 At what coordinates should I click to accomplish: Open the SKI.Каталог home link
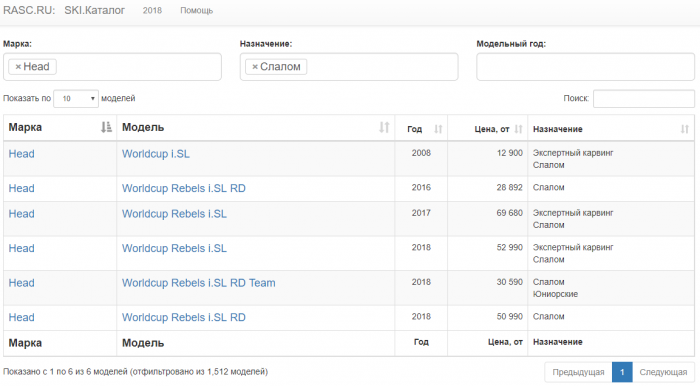pos(95,10)
